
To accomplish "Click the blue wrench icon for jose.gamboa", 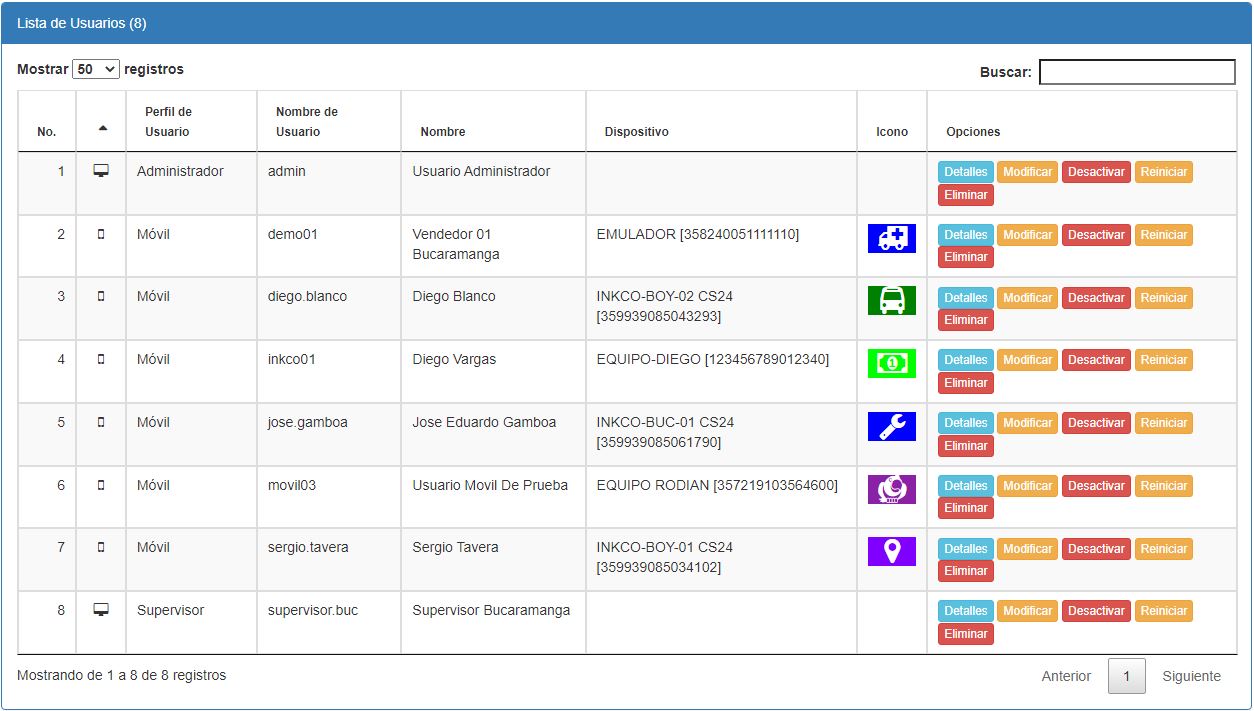I will coord(891,426).
